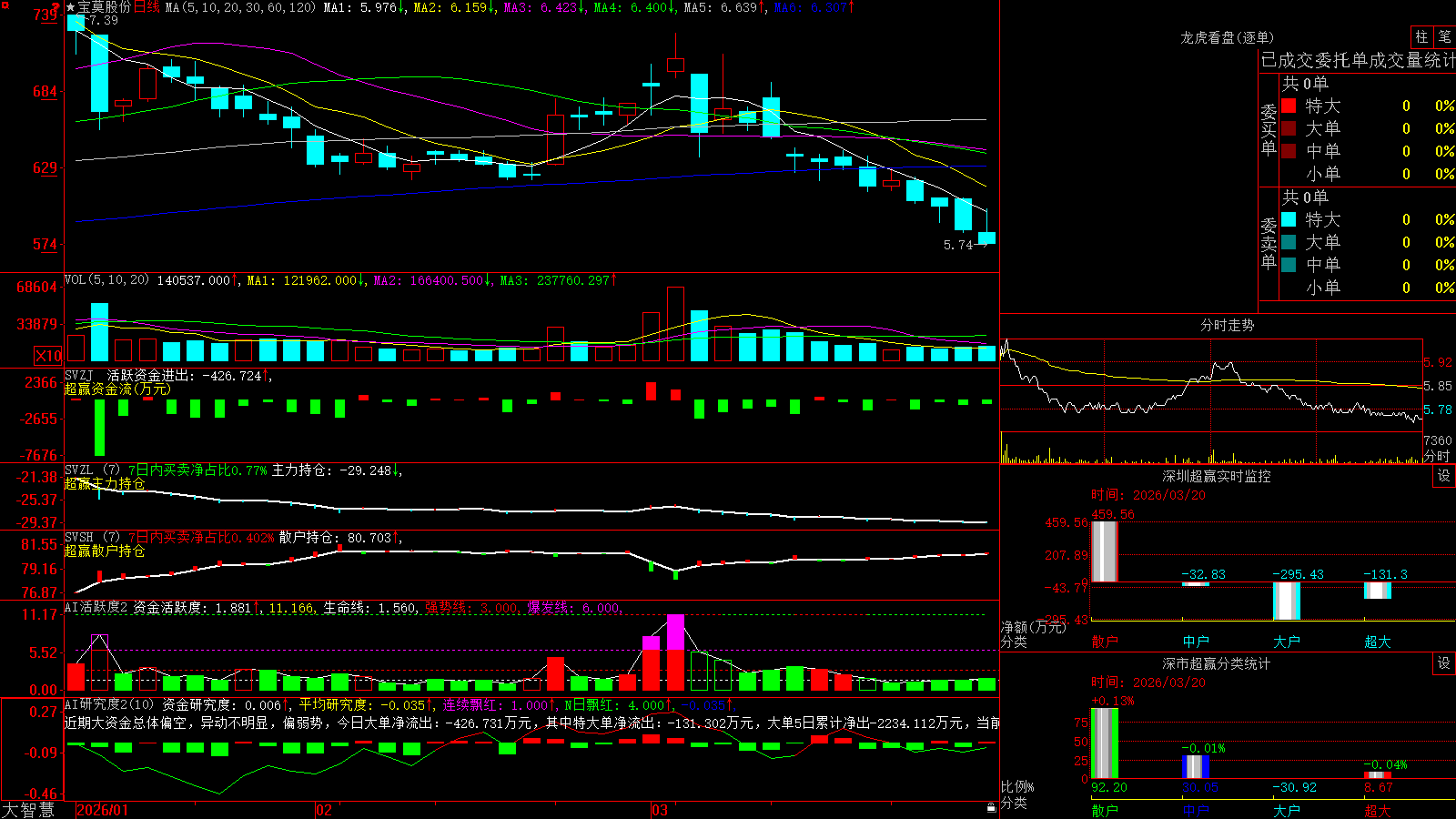
Task: Click the 日线 period label
Action: click(x=147, y=7)
